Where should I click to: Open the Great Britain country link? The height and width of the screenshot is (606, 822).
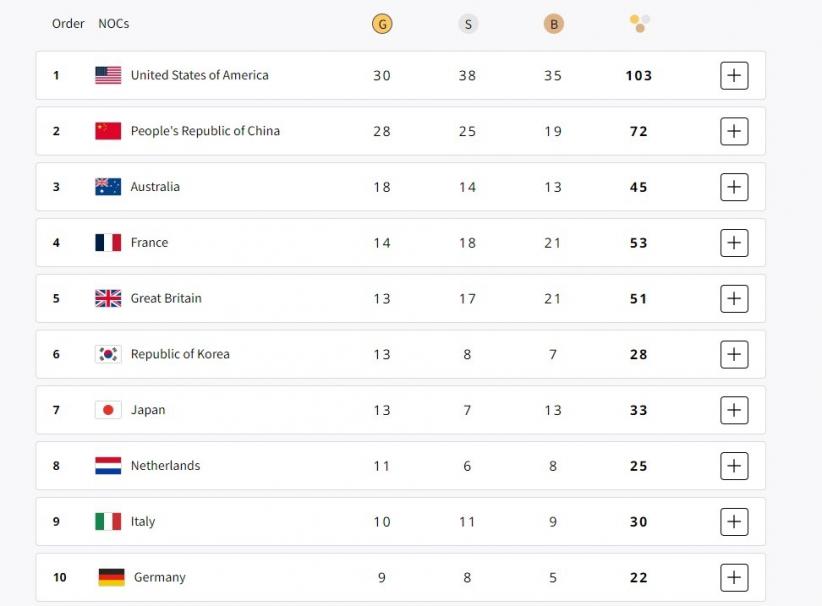[166, 298]
